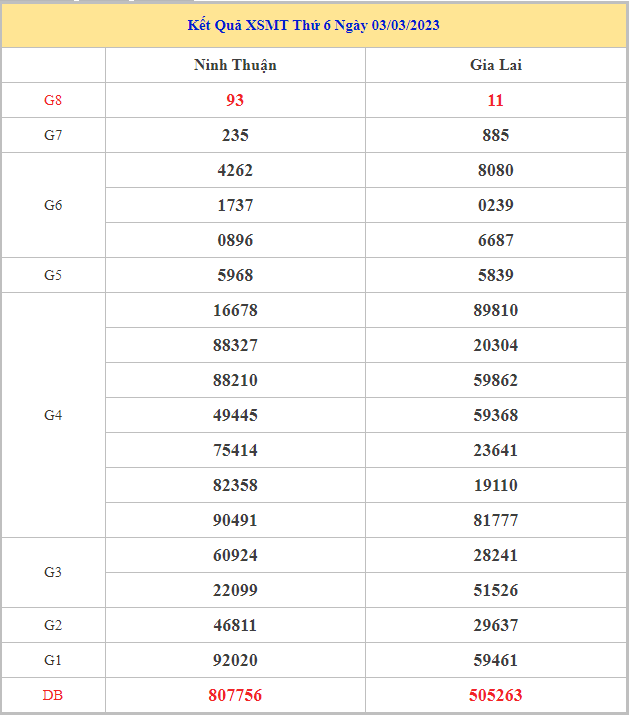Click Gia Lai G8 result 11
Image resolution: width=630 pixels, height=716 pixels.
click(x=496, y=100)
